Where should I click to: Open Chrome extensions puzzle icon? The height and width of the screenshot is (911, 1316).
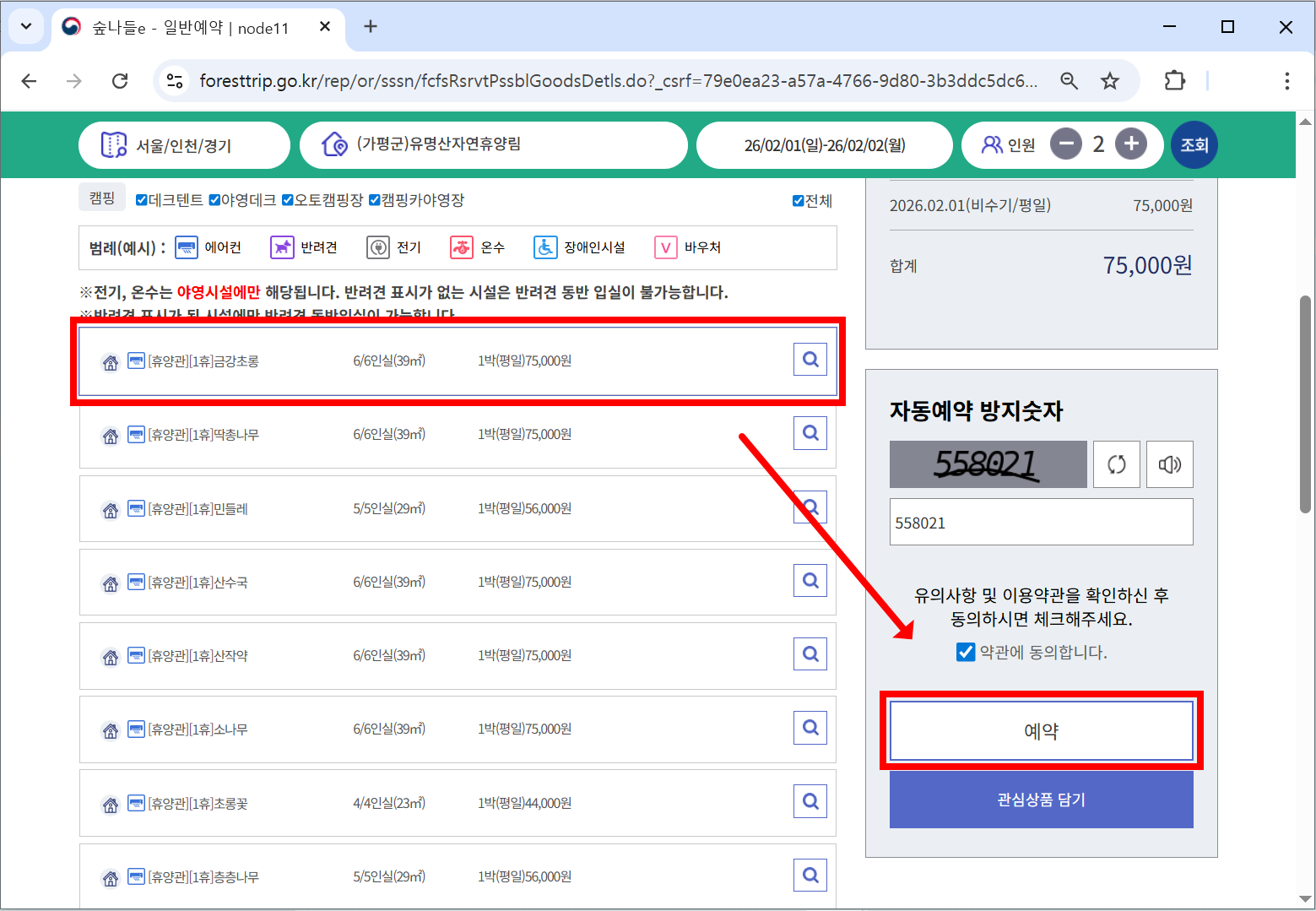[x=1174, y=81]
